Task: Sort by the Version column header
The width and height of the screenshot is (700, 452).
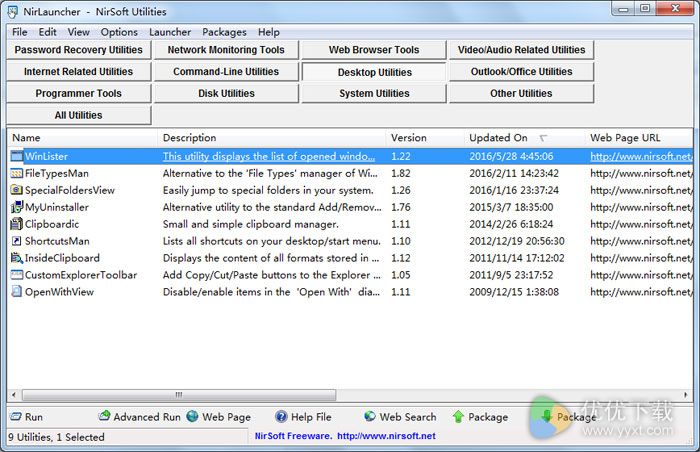Action: point(425,138)
